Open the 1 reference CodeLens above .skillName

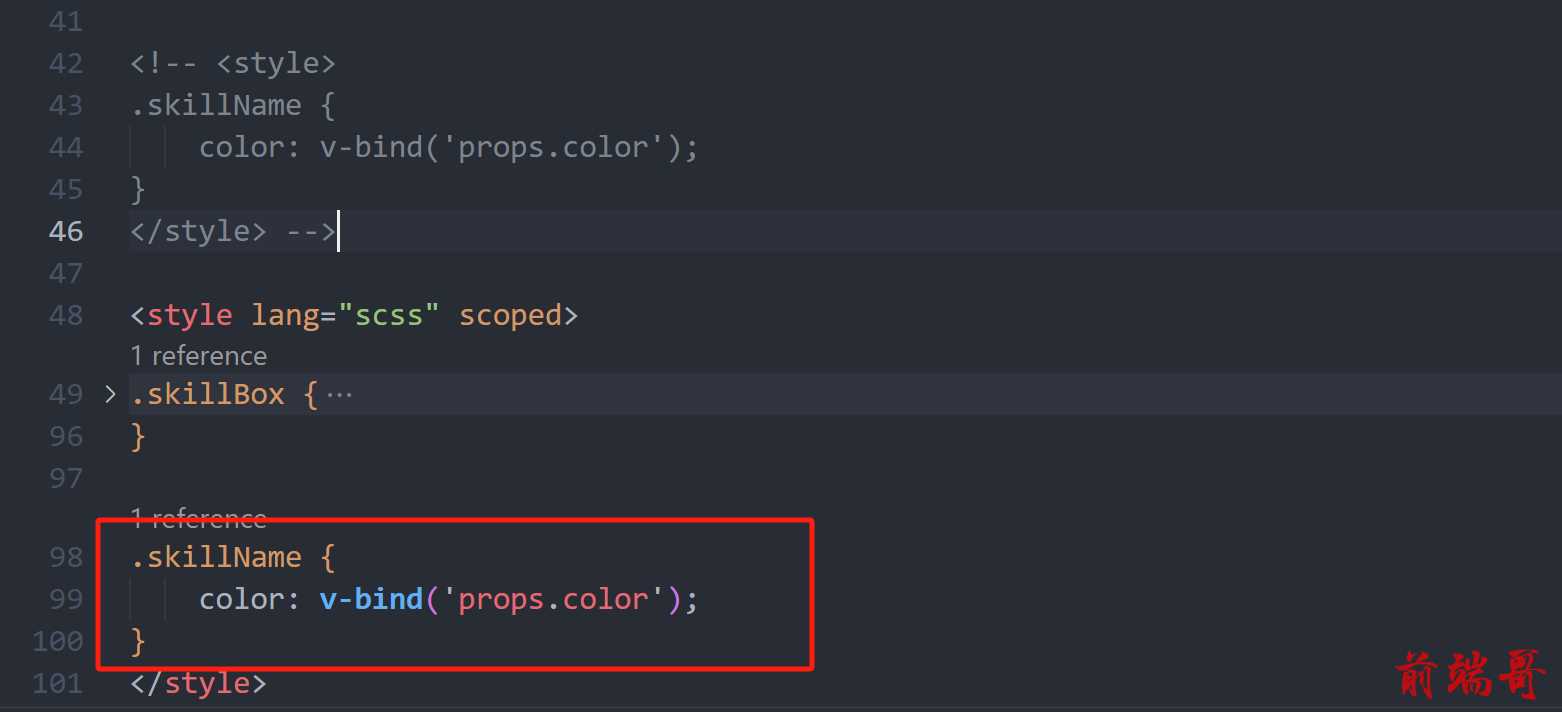click(199, 518)
